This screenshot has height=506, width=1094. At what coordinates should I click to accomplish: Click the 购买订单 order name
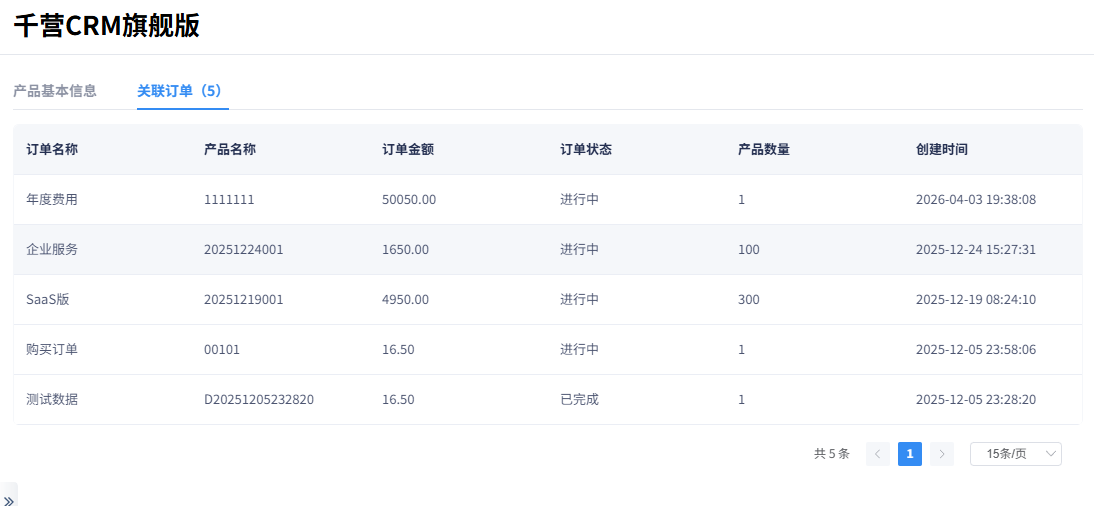click(x=52, y=350)
